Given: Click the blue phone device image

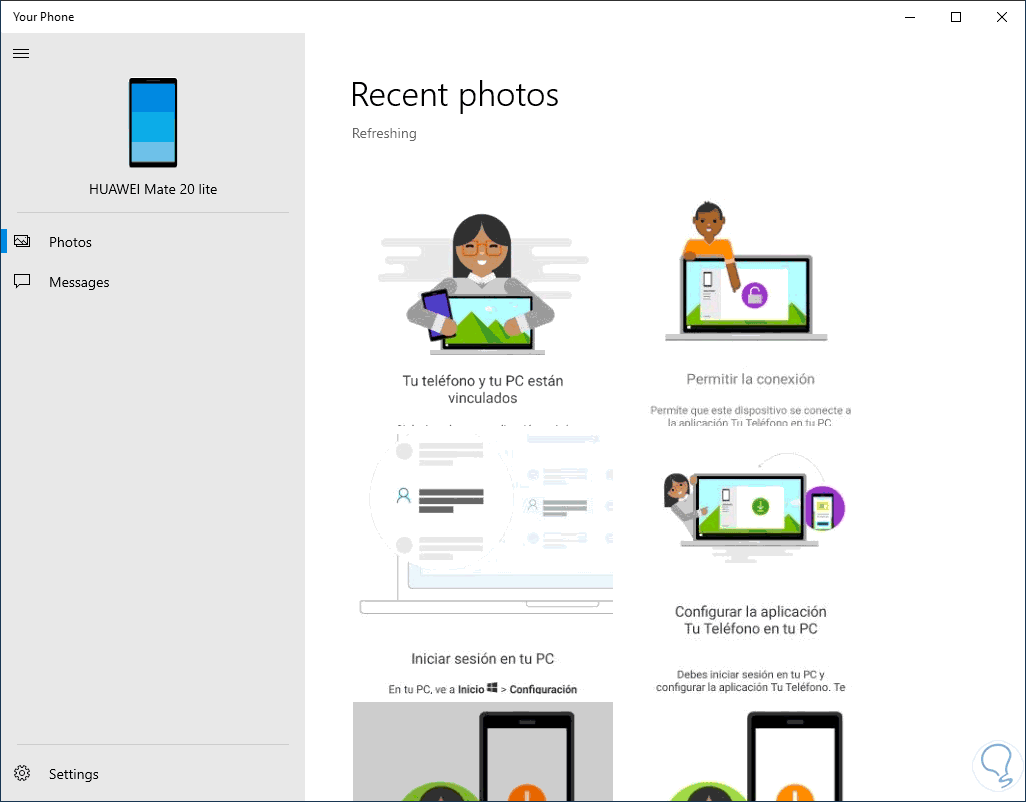Looking at the screenshot, I should (153, 122).
